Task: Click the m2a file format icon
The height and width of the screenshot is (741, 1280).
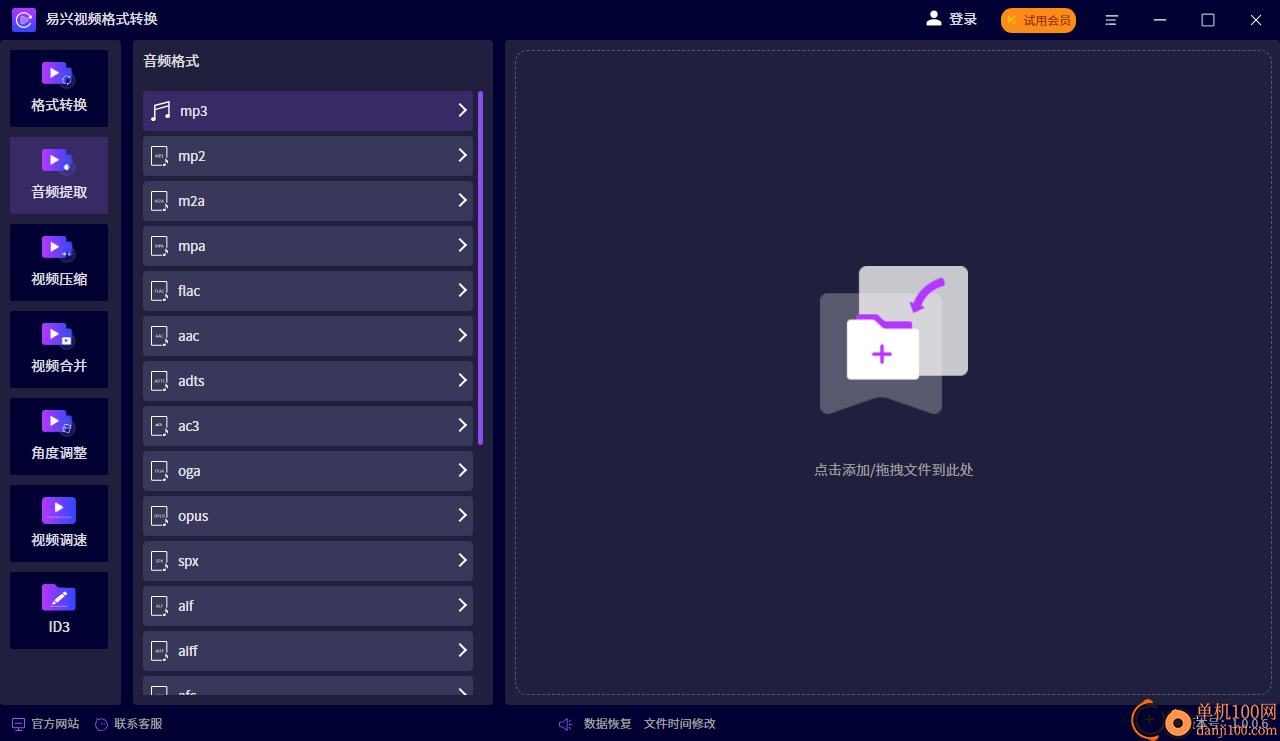Action: click(x=159, y=201)
